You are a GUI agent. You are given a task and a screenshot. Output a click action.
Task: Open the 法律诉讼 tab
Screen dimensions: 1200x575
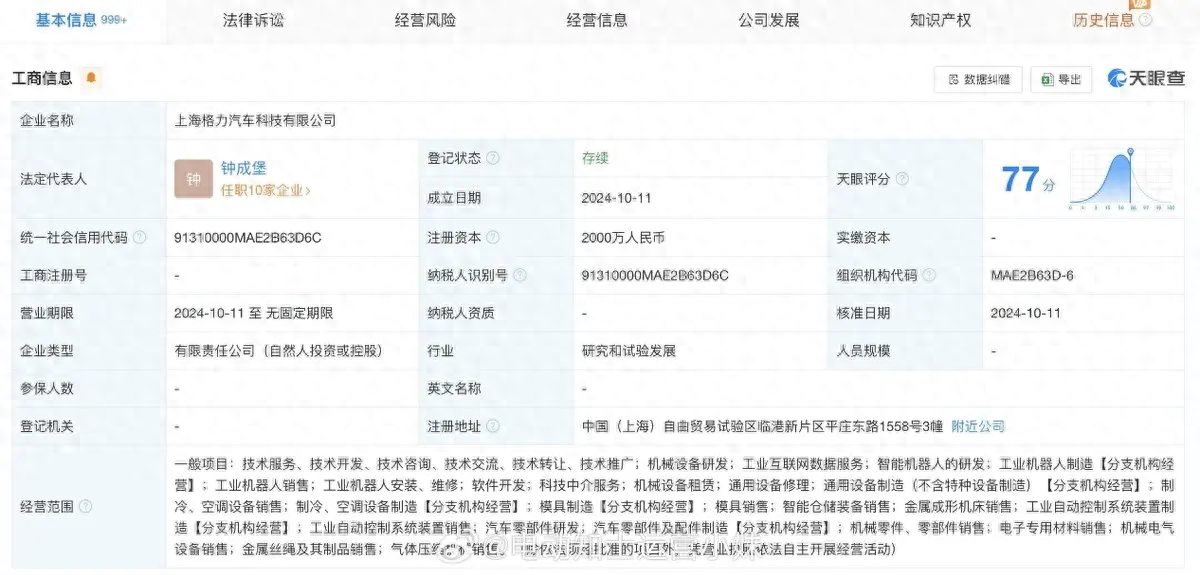coord(254,20)
